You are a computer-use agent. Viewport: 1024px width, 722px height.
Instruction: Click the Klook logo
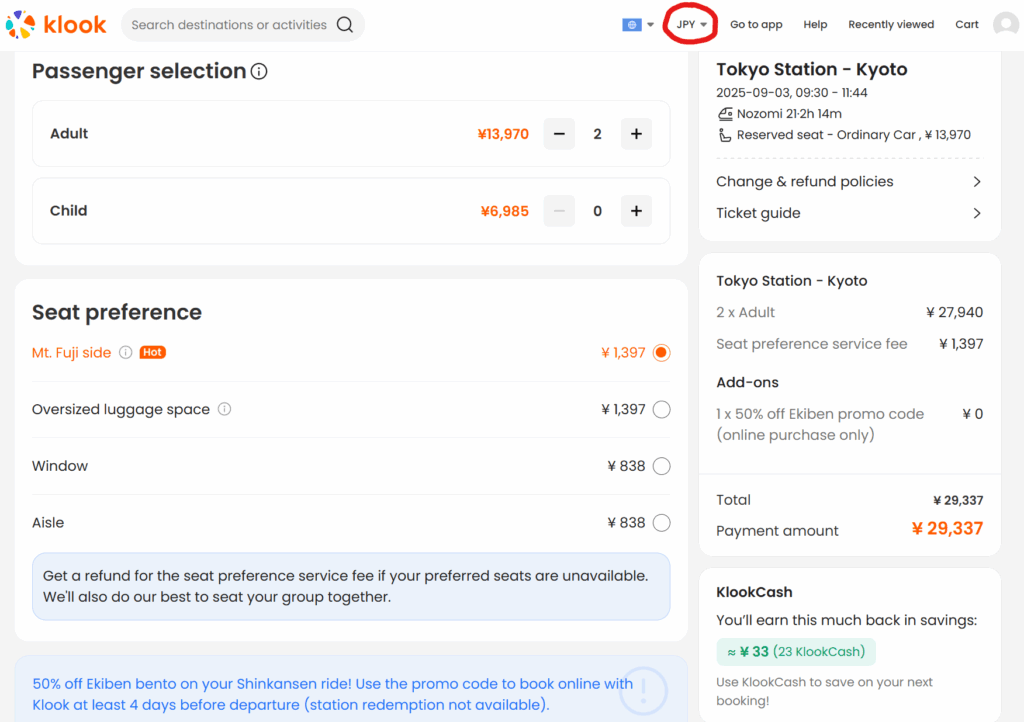click(x=56, y=24)
